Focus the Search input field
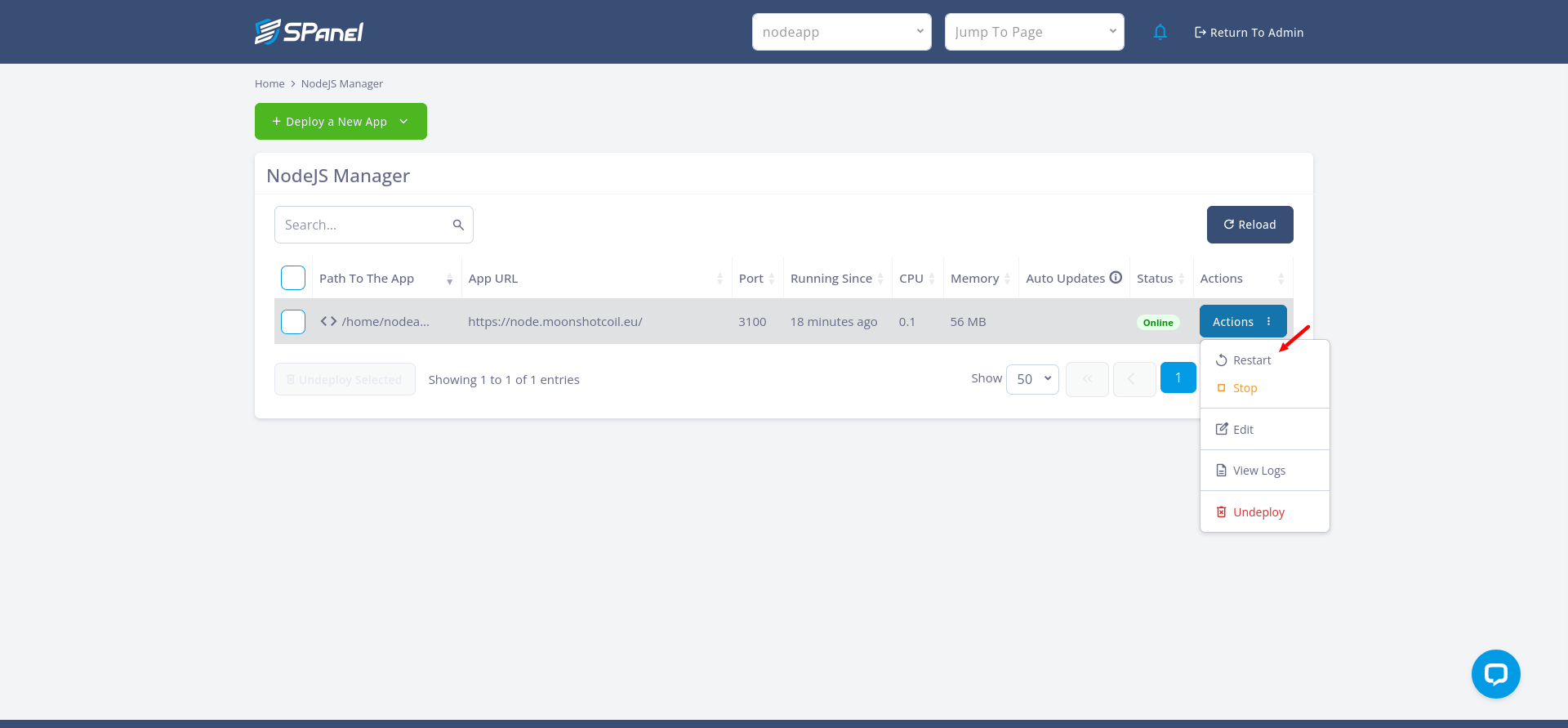This screenshot has height=728, width=1568. pos(373,225)
